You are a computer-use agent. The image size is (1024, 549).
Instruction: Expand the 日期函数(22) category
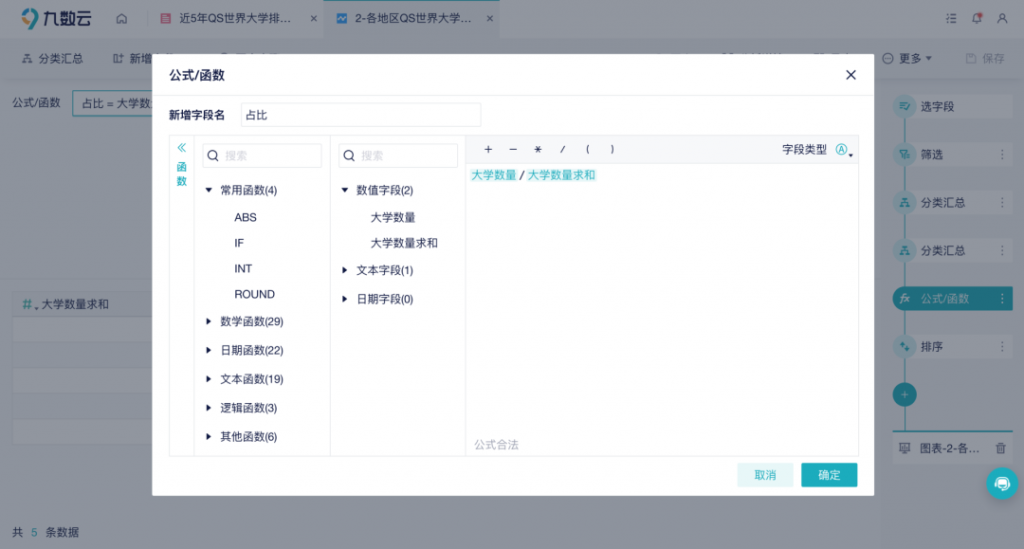(x=209, y=351)
